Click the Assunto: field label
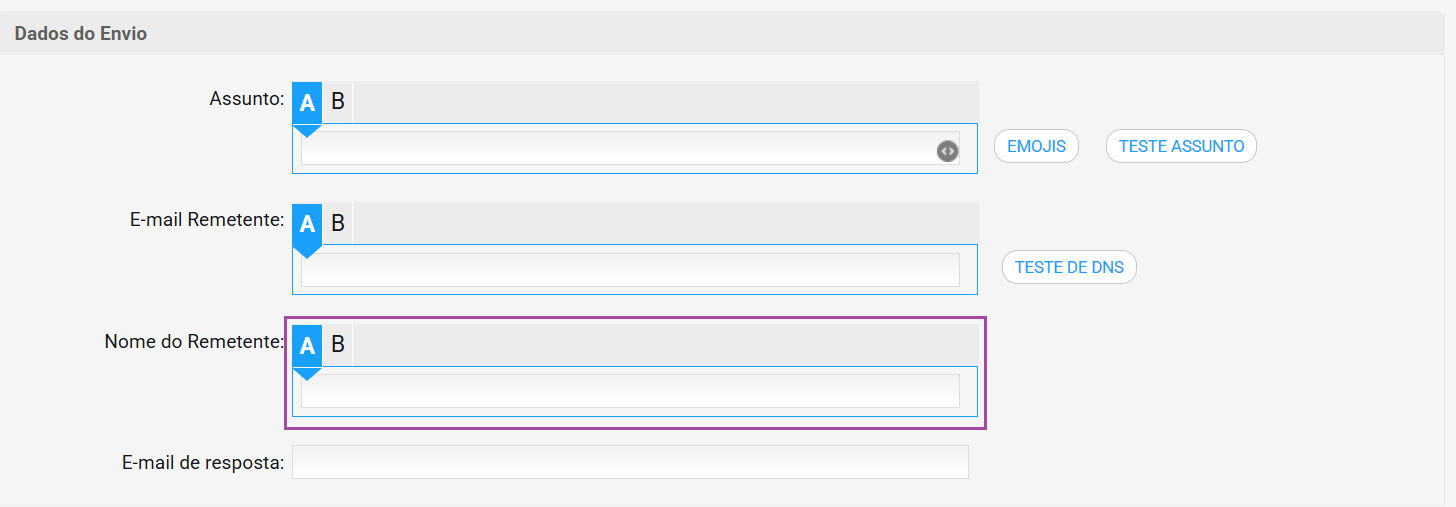Image resolution: width=1456 pixels, height=507 pixels. click(x=247, y=98)
